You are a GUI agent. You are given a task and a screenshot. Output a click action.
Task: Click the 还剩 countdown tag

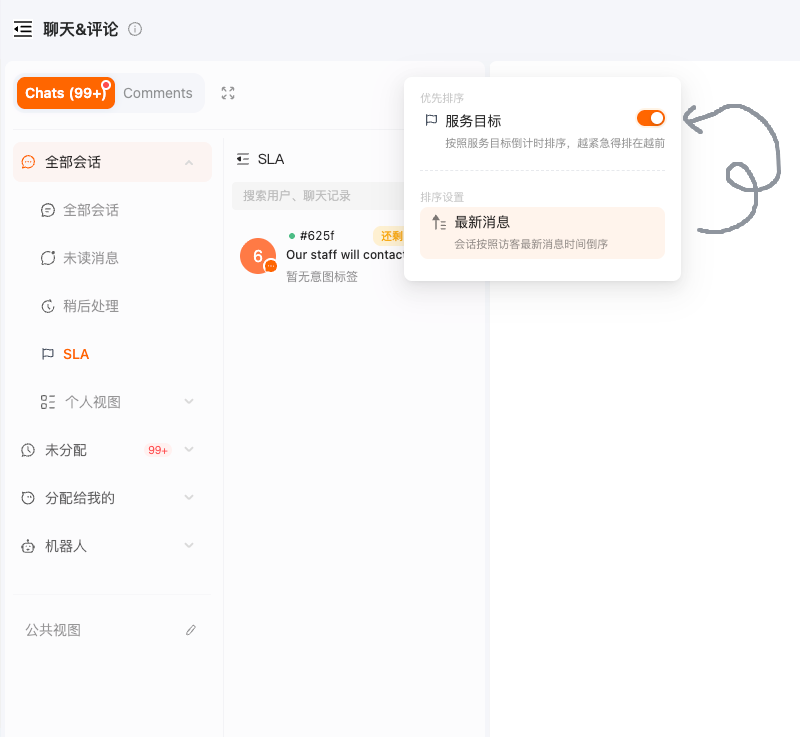click(x=389, y=236)
